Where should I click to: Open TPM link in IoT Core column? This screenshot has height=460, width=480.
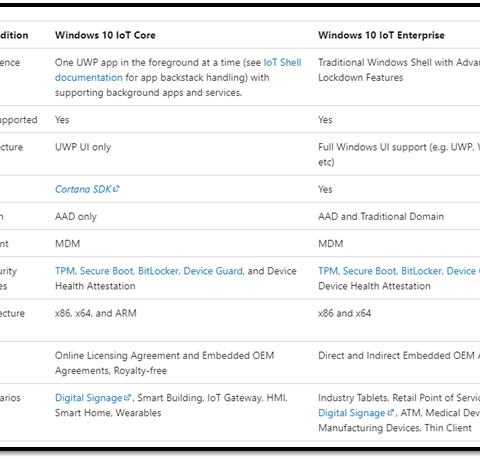click(x=65, y=271)
